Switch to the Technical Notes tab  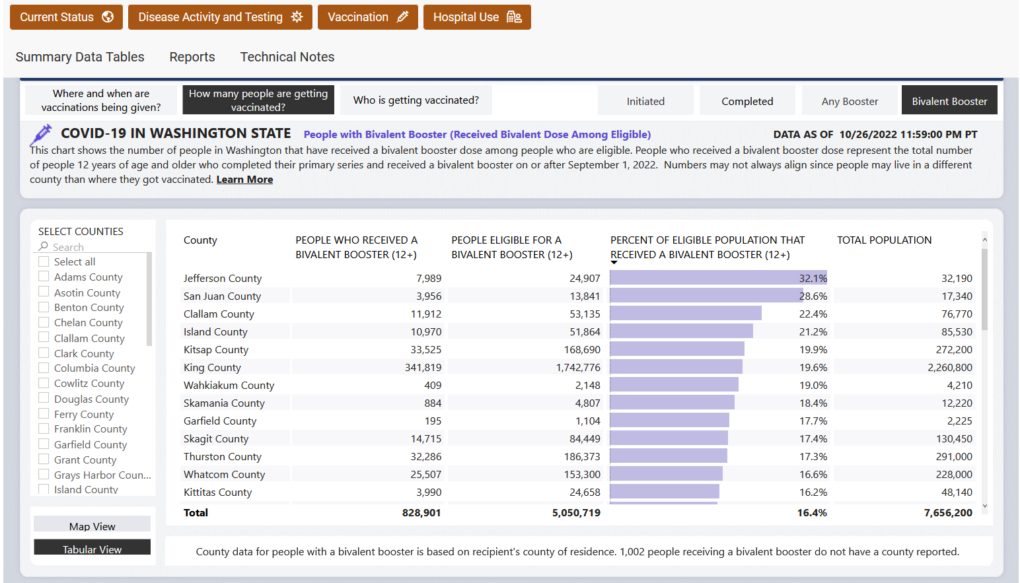click(287, 57)
